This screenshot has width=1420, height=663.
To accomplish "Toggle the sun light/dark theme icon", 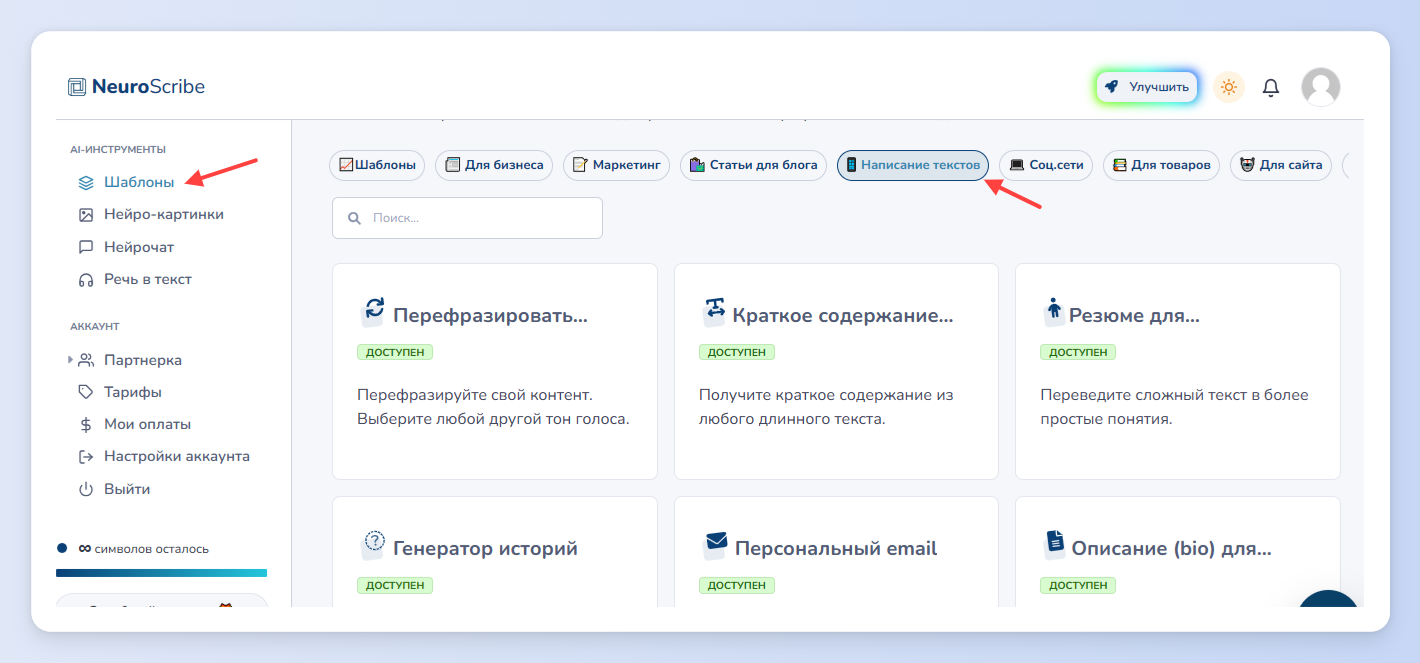I will click(1229, 87).
